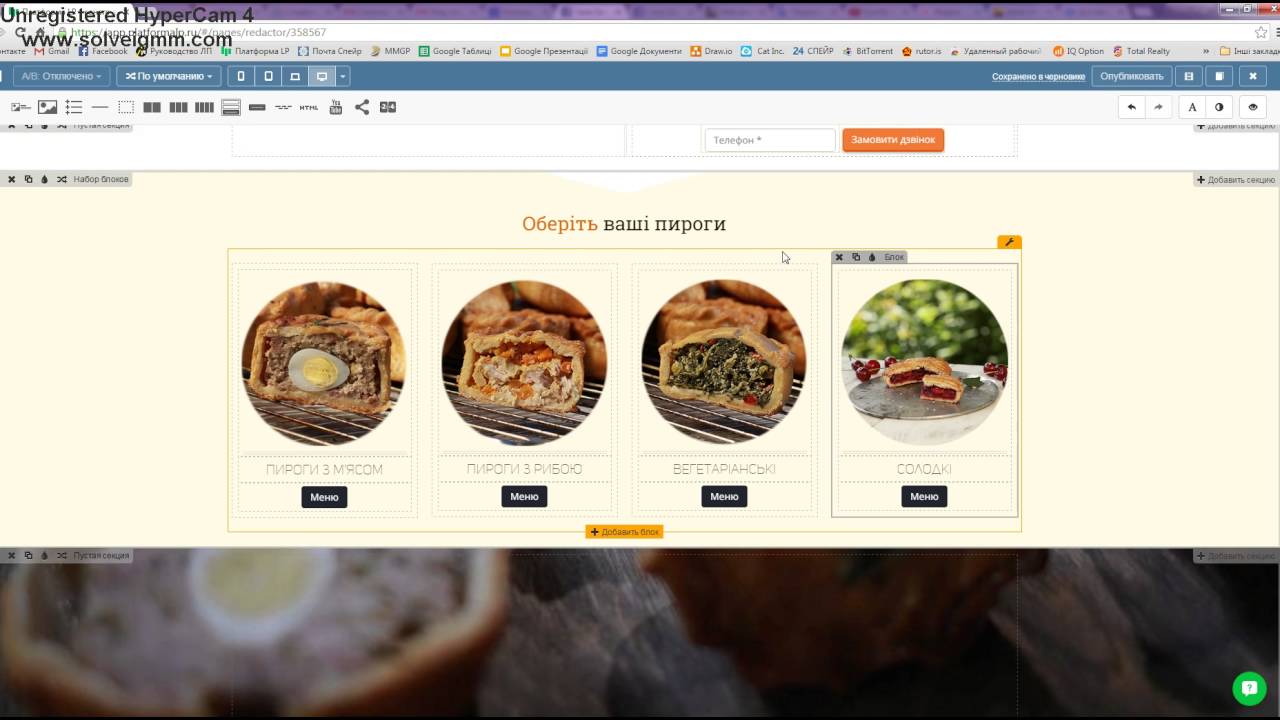Open color drop of selected Блок
The width and height of the screenshot is (1280, 720).
coord(871,257)
